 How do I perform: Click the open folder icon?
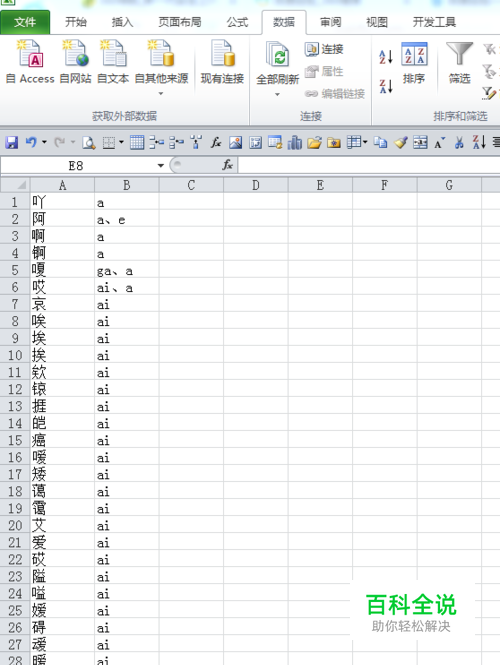click(x=314, y=142)
